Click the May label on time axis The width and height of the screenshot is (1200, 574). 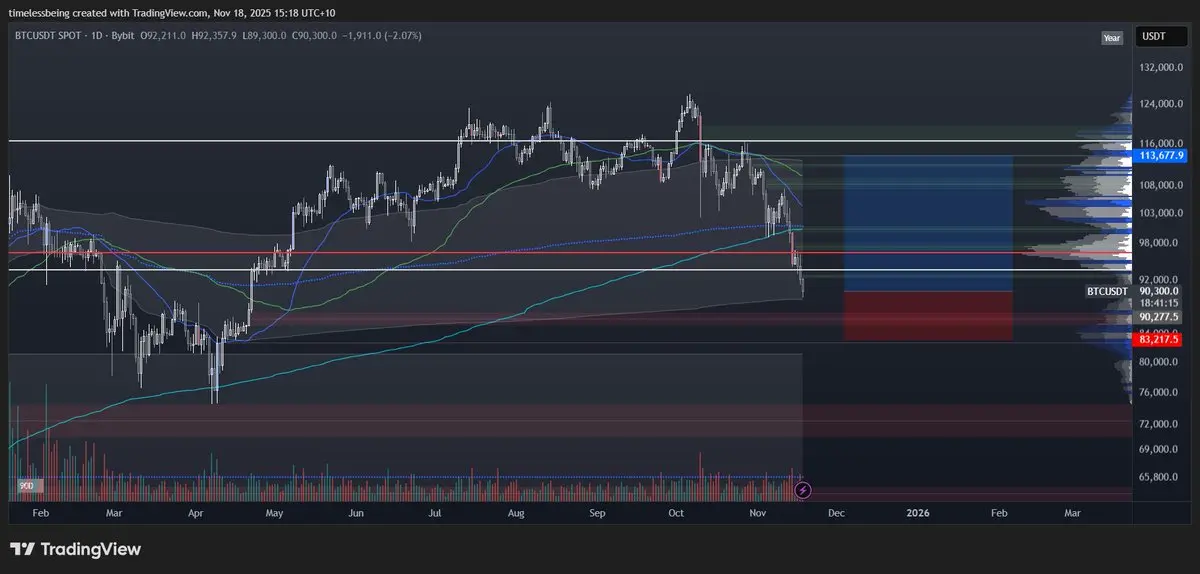275,512
